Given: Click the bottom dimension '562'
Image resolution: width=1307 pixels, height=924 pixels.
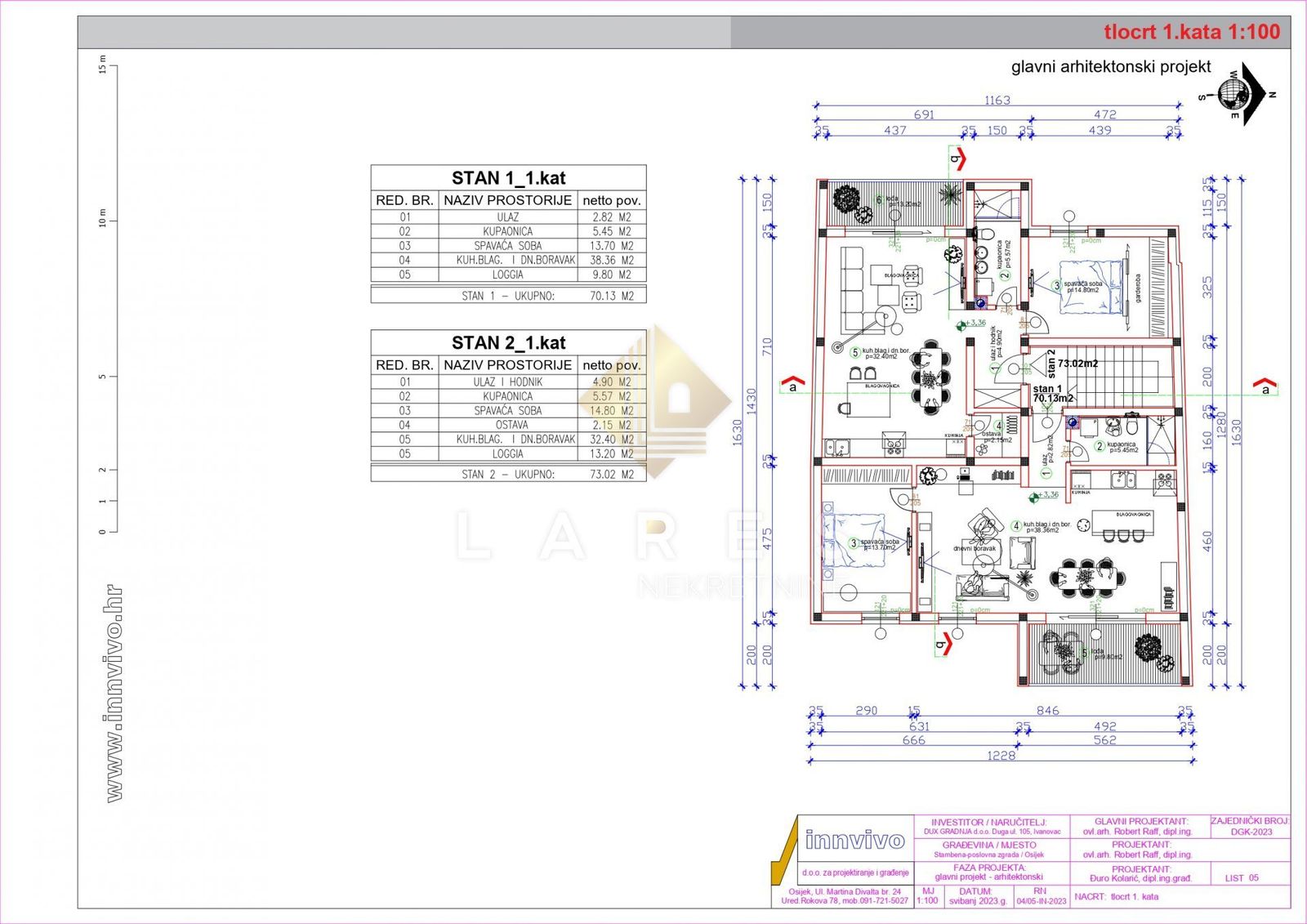Looking at the screenshot, I should coord(1104,740).
